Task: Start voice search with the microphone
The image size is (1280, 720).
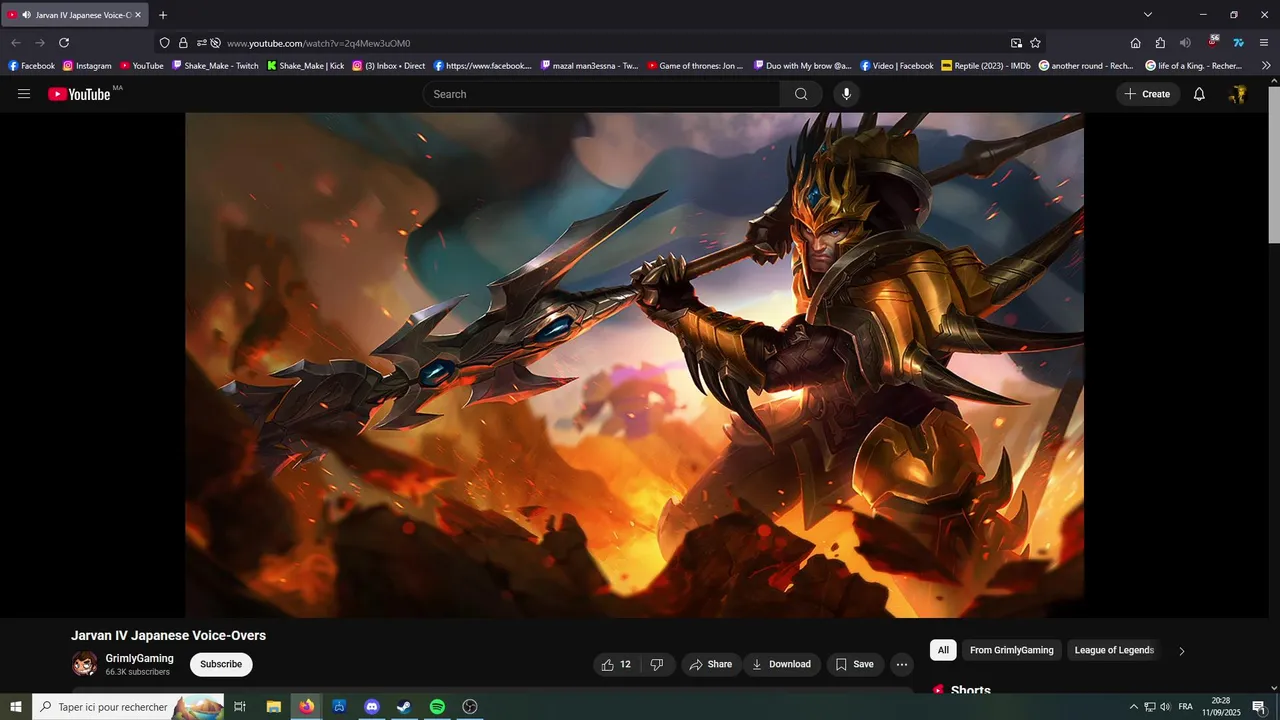Action: (x=846, y=94)
